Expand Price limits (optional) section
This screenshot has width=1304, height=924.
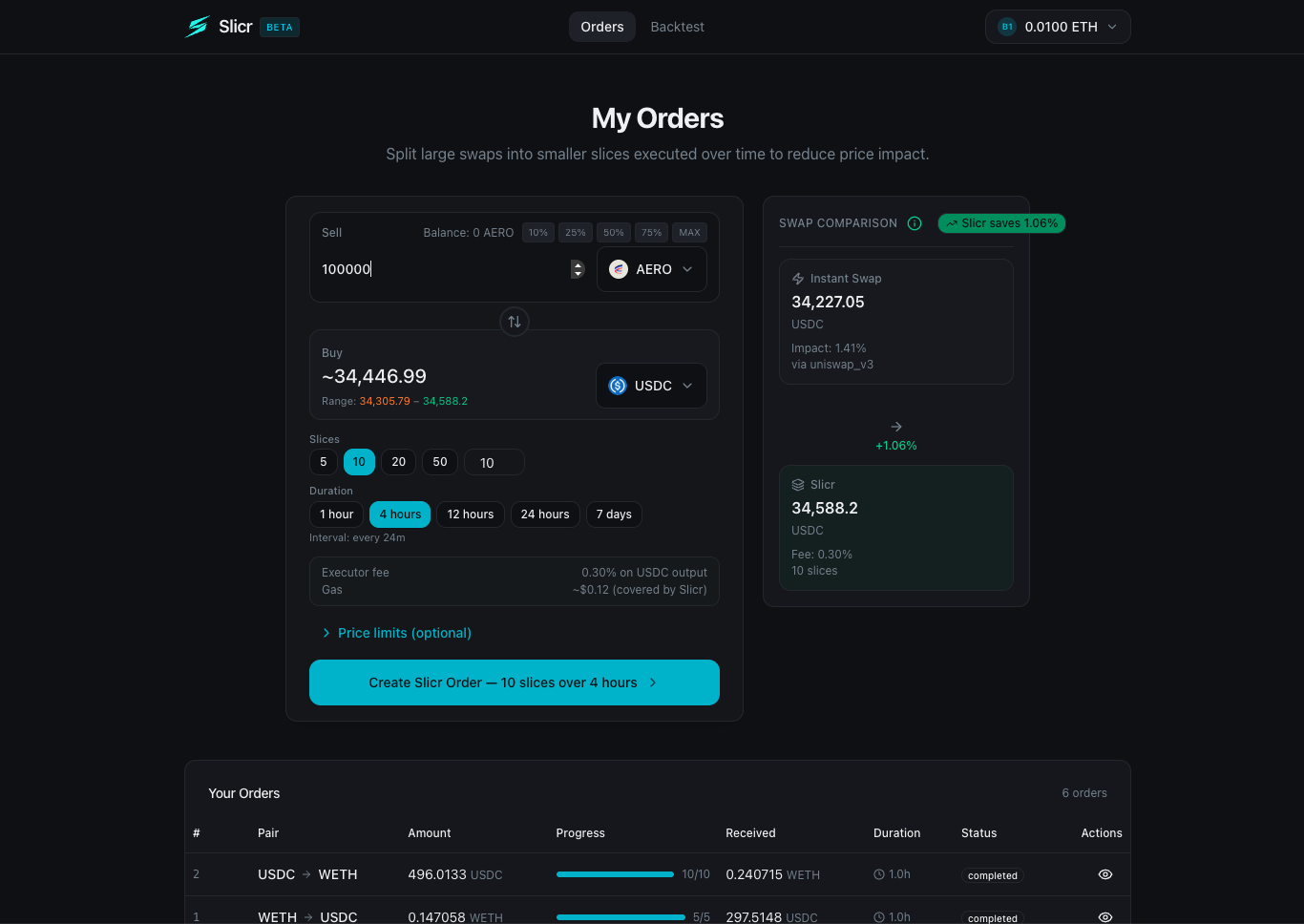[397, 633]
